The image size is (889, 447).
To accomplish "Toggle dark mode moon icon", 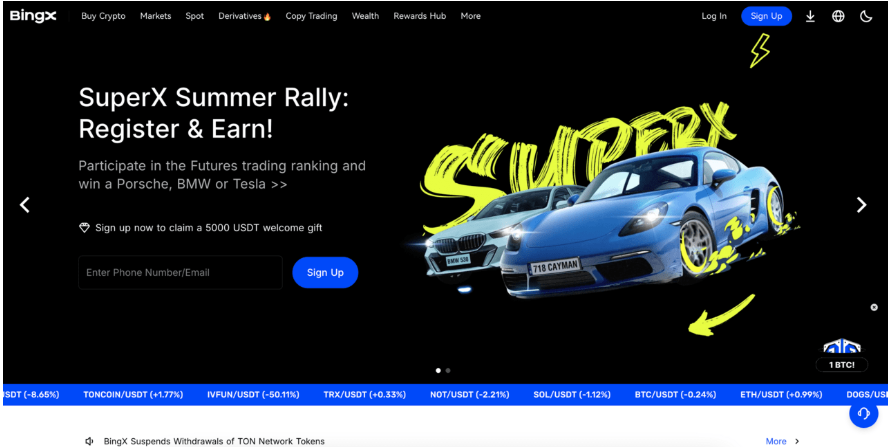I will pyautogui.click(x=866, y=16).
